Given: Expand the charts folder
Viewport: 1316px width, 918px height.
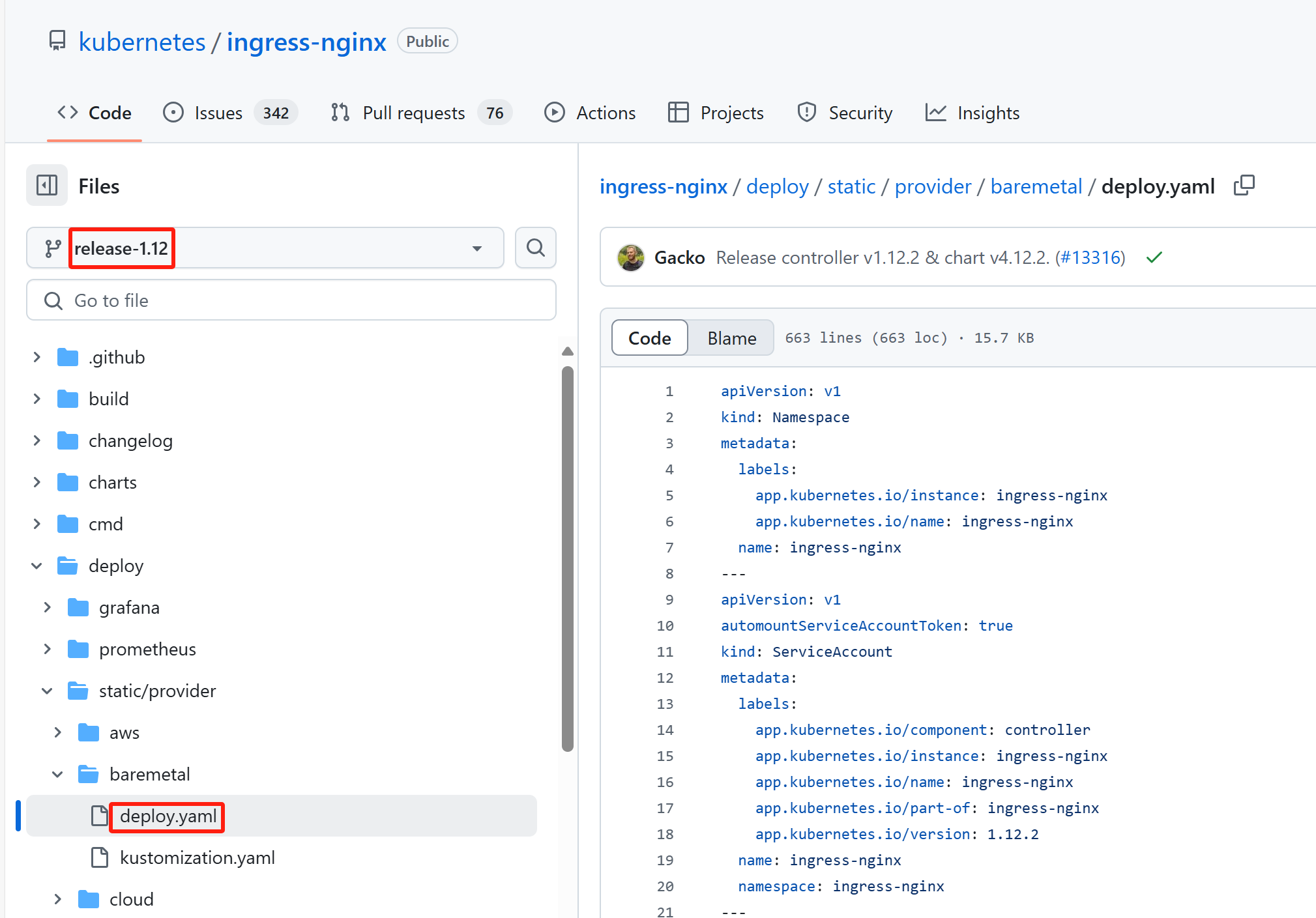Looking at the screenshot, I should pos(37,482).
